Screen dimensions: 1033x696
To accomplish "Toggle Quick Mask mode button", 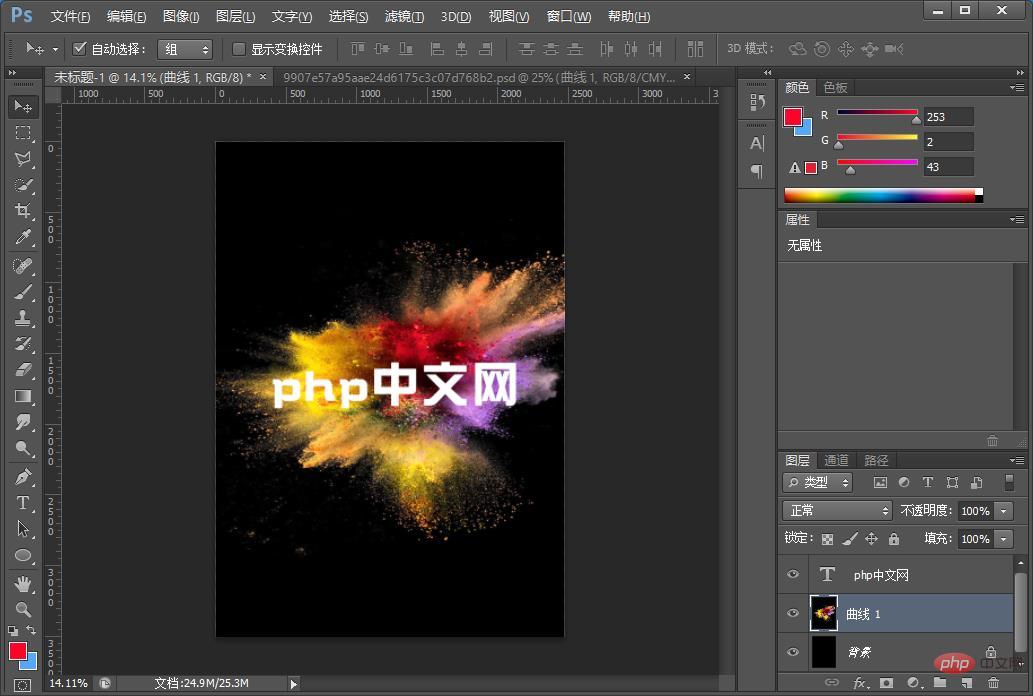I will (x=22, y=685).
